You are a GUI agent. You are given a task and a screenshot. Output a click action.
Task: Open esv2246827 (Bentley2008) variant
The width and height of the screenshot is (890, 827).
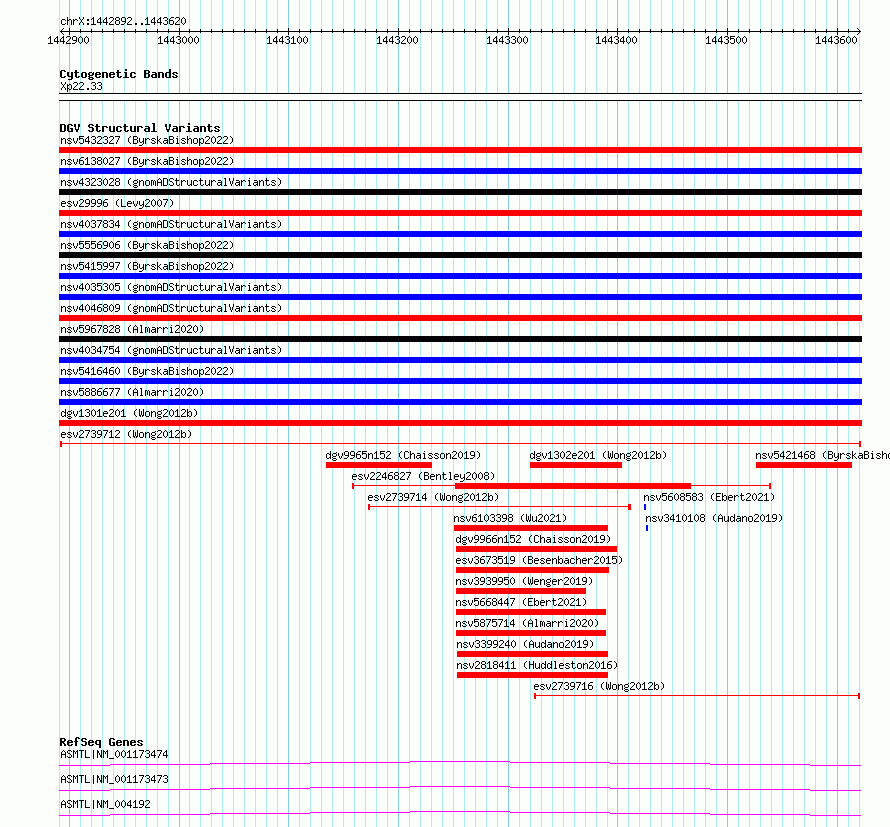pos(423,476)
